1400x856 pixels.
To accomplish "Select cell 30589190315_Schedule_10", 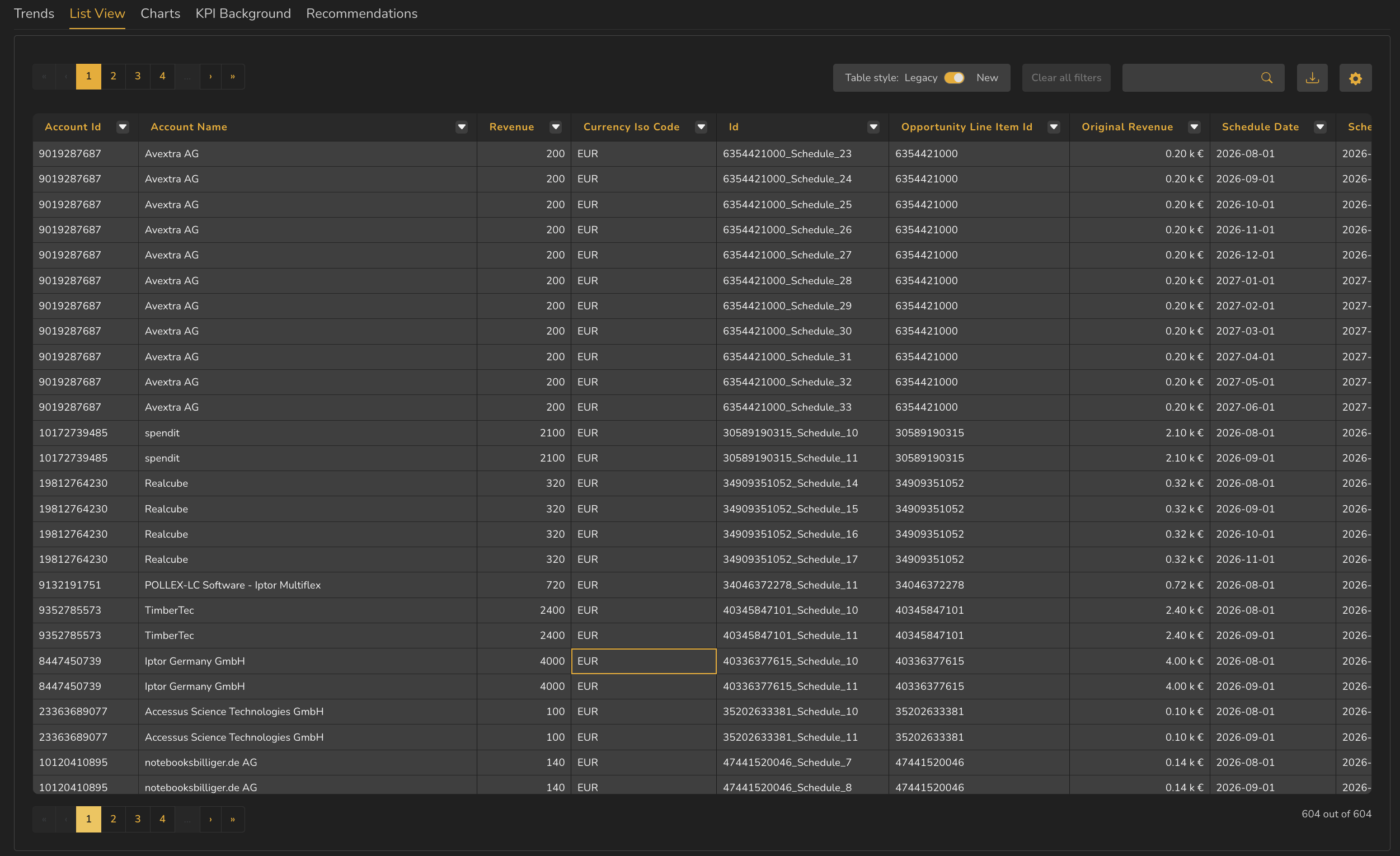I will pyautogui.click(x=802, y=433).
